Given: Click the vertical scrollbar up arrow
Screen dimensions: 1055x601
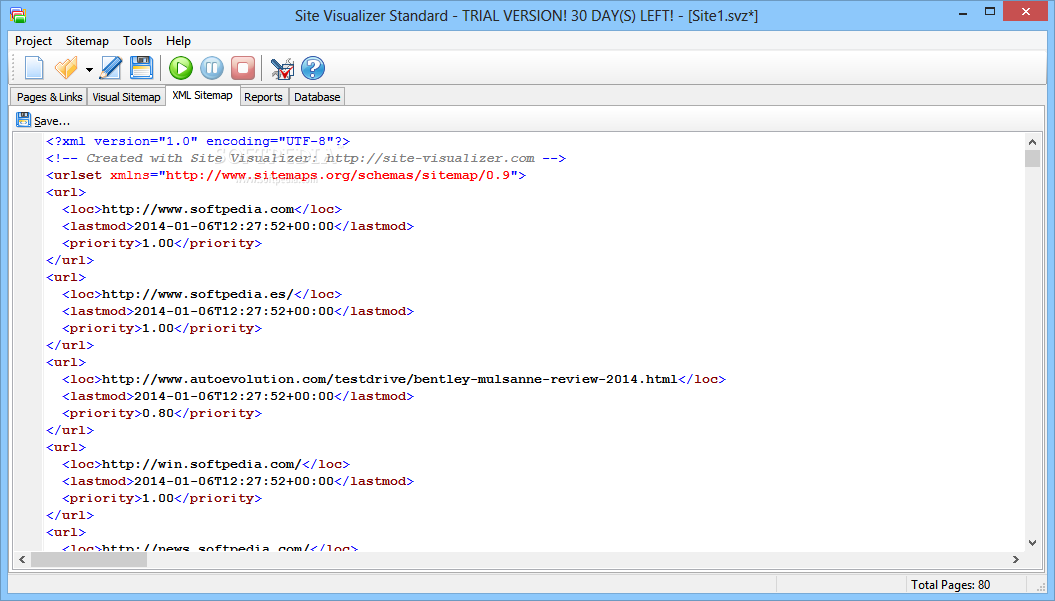Looking at the screenshot, I should pyautogui.click(x=1032, y=141).
